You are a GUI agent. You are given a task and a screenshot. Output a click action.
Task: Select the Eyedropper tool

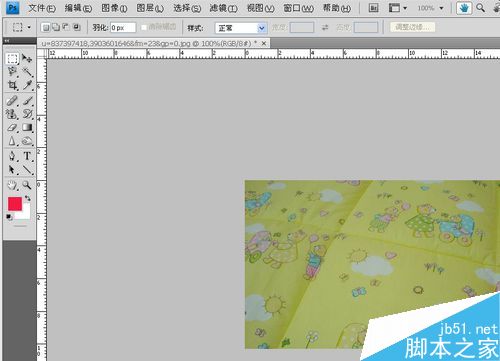[x=27, y=85]
